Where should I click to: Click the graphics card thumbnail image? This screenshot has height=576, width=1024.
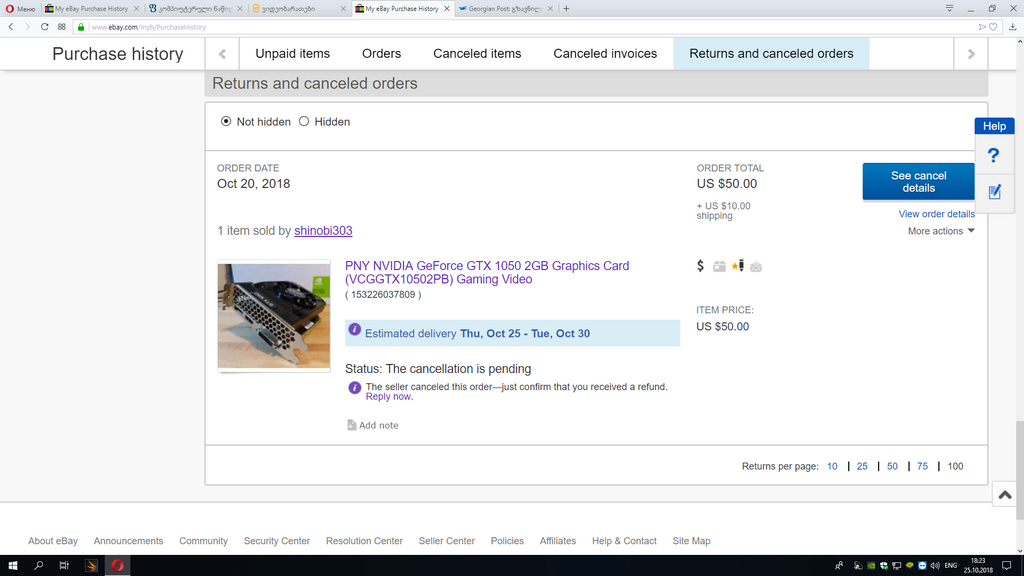click(x=274, y=316)
